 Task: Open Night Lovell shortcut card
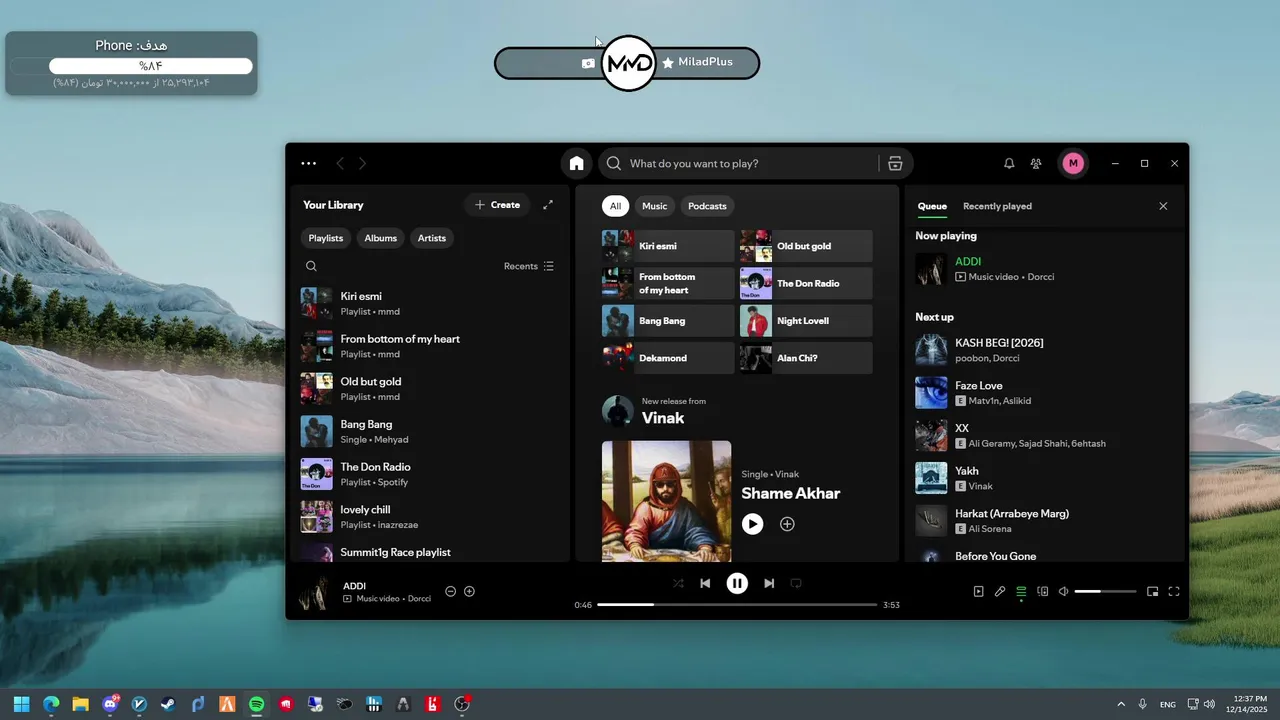806,321
